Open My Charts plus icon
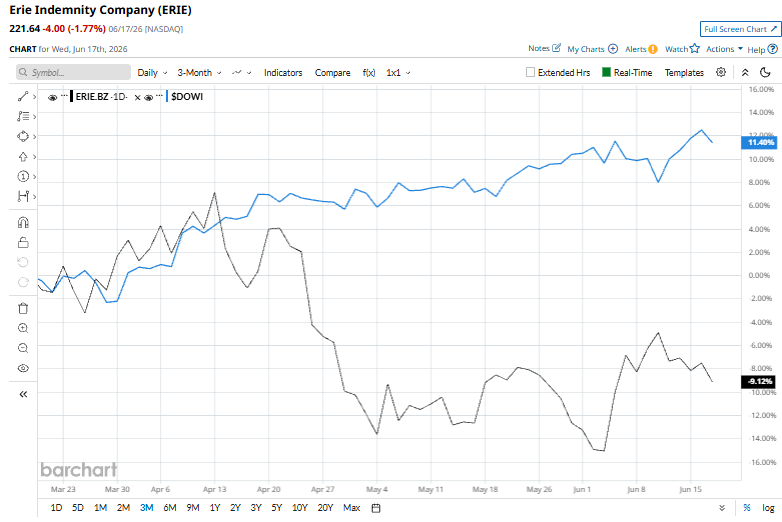 [613, 49]
